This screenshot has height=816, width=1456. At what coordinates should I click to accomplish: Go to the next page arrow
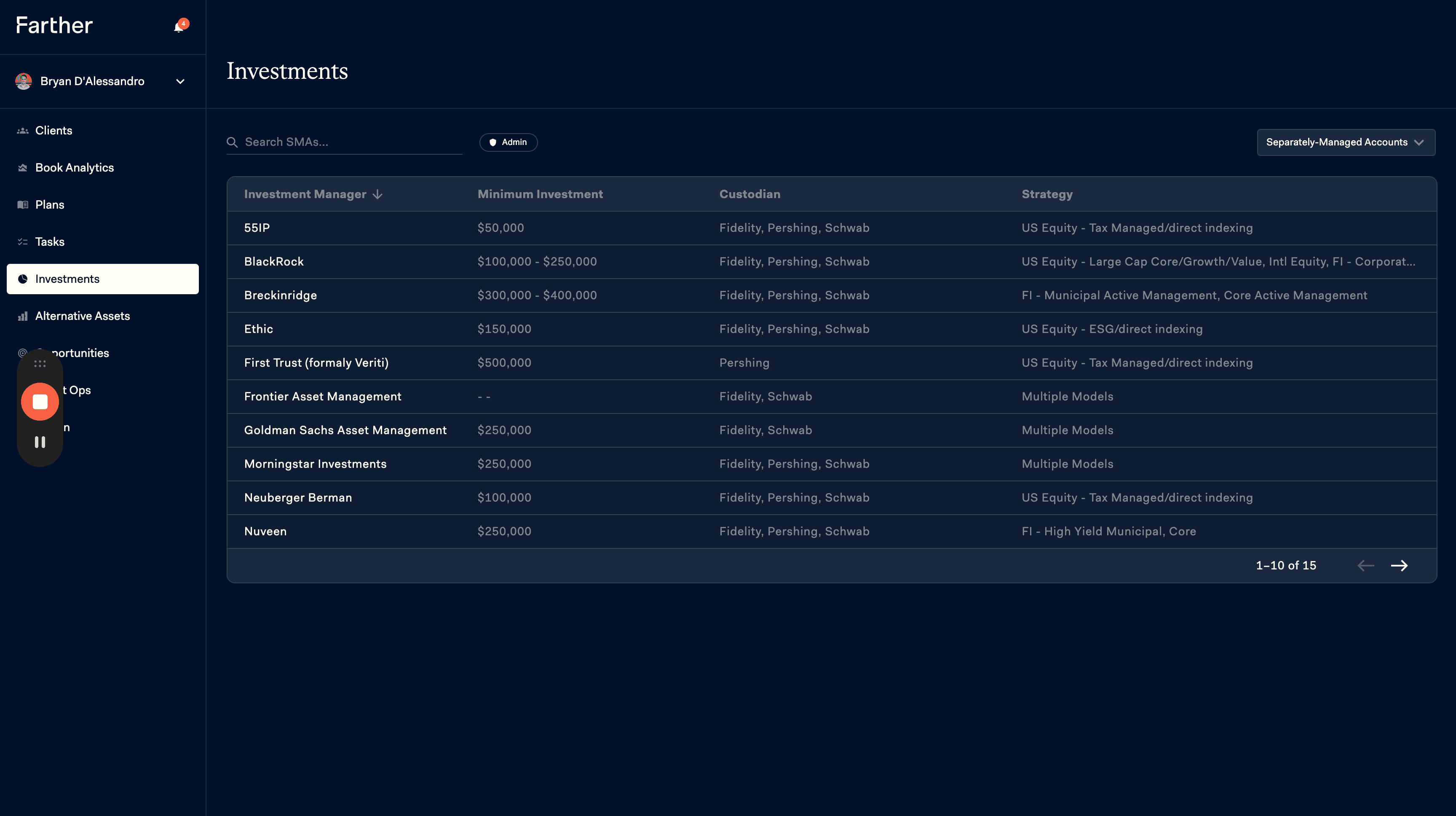pyautogui.click(x=1399, y=566)
